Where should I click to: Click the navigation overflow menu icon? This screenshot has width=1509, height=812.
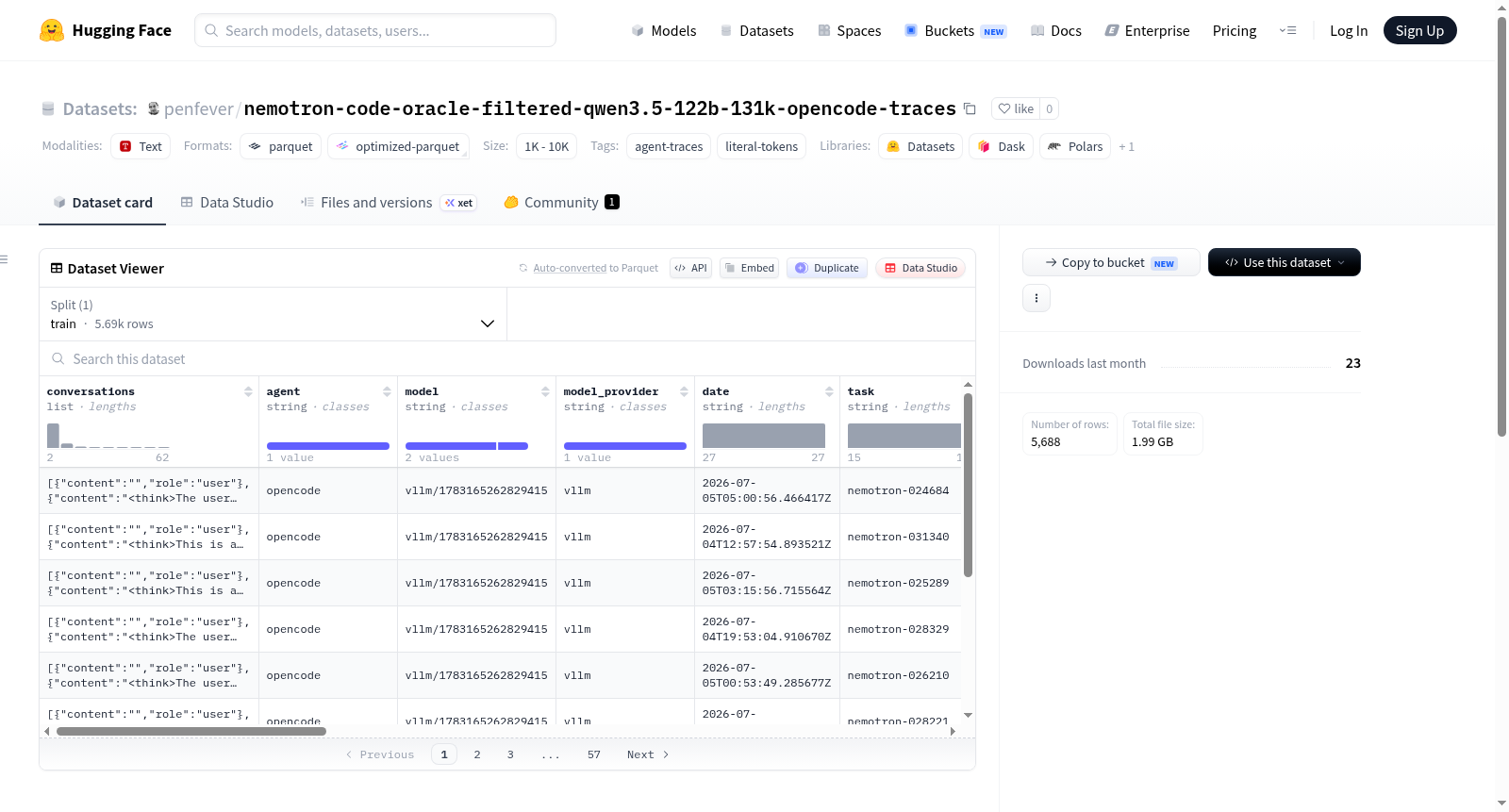click(1287, 30)
